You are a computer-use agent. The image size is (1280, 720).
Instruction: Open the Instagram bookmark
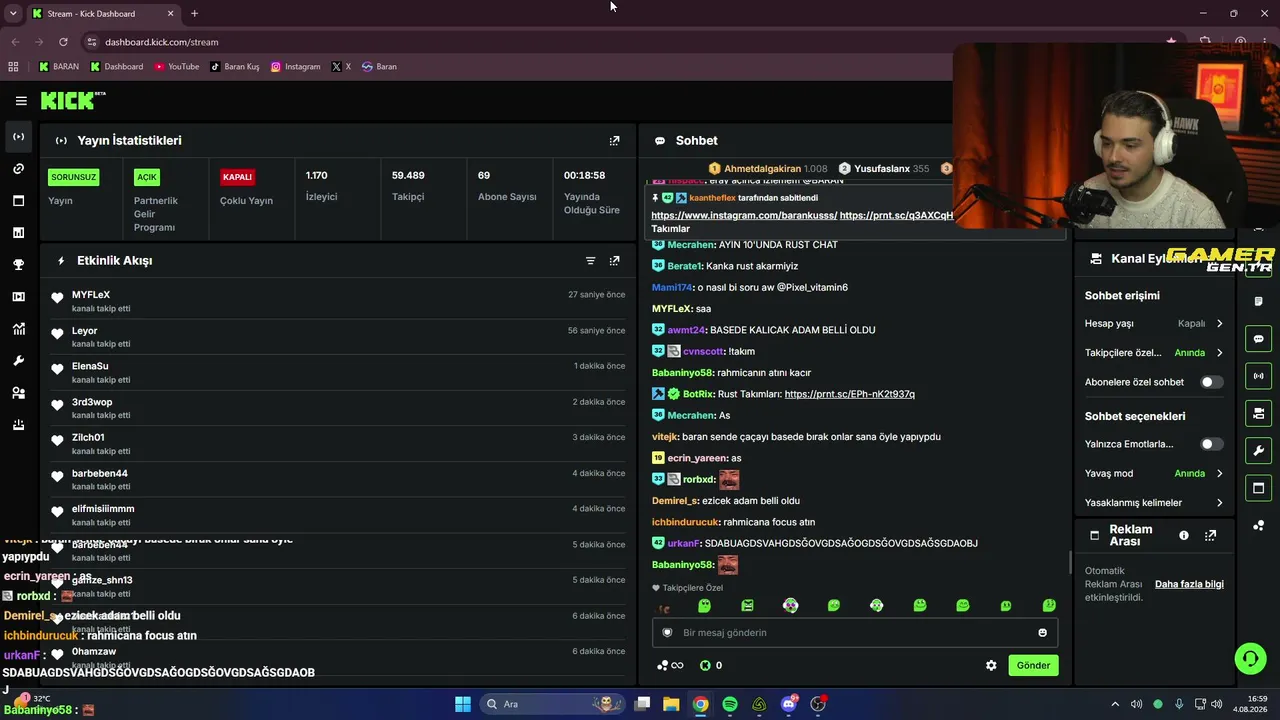(296, 67)
